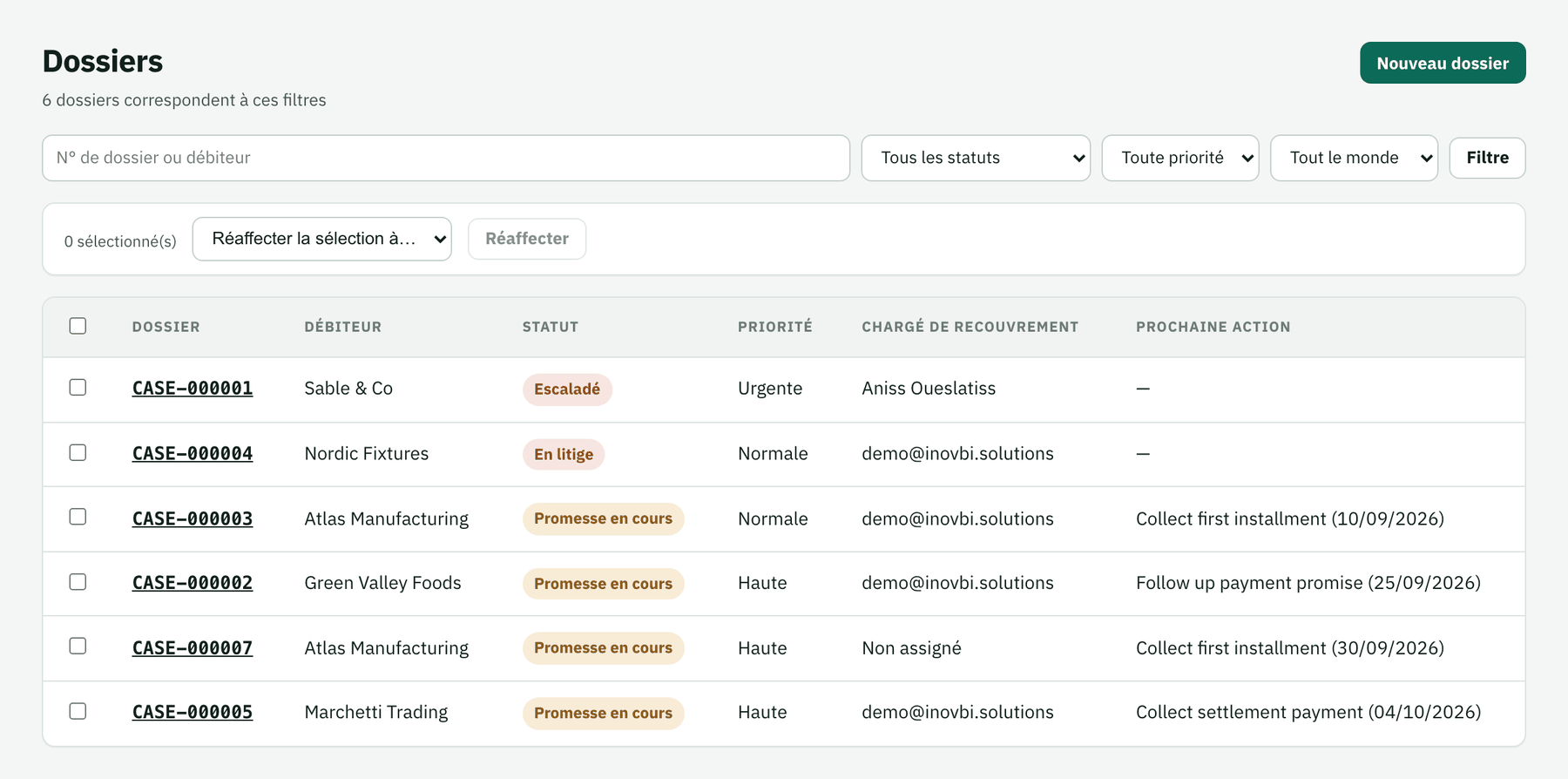Image resolution: width=1568 pixels, height=779 pixels.
Task: Select the CASE-000003 row checkbox
Action: coord(78,517)
